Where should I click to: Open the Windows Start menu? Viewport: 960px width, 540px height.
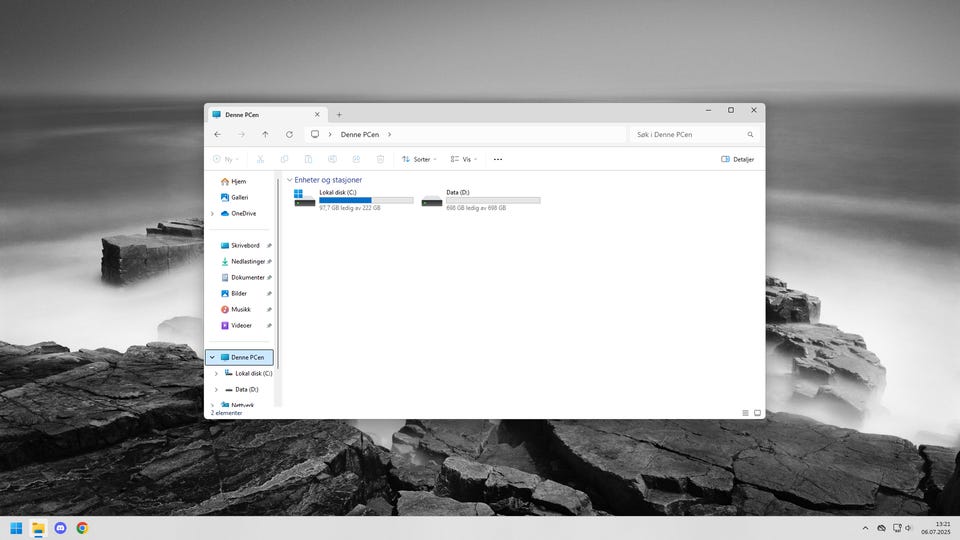point(17,528)
